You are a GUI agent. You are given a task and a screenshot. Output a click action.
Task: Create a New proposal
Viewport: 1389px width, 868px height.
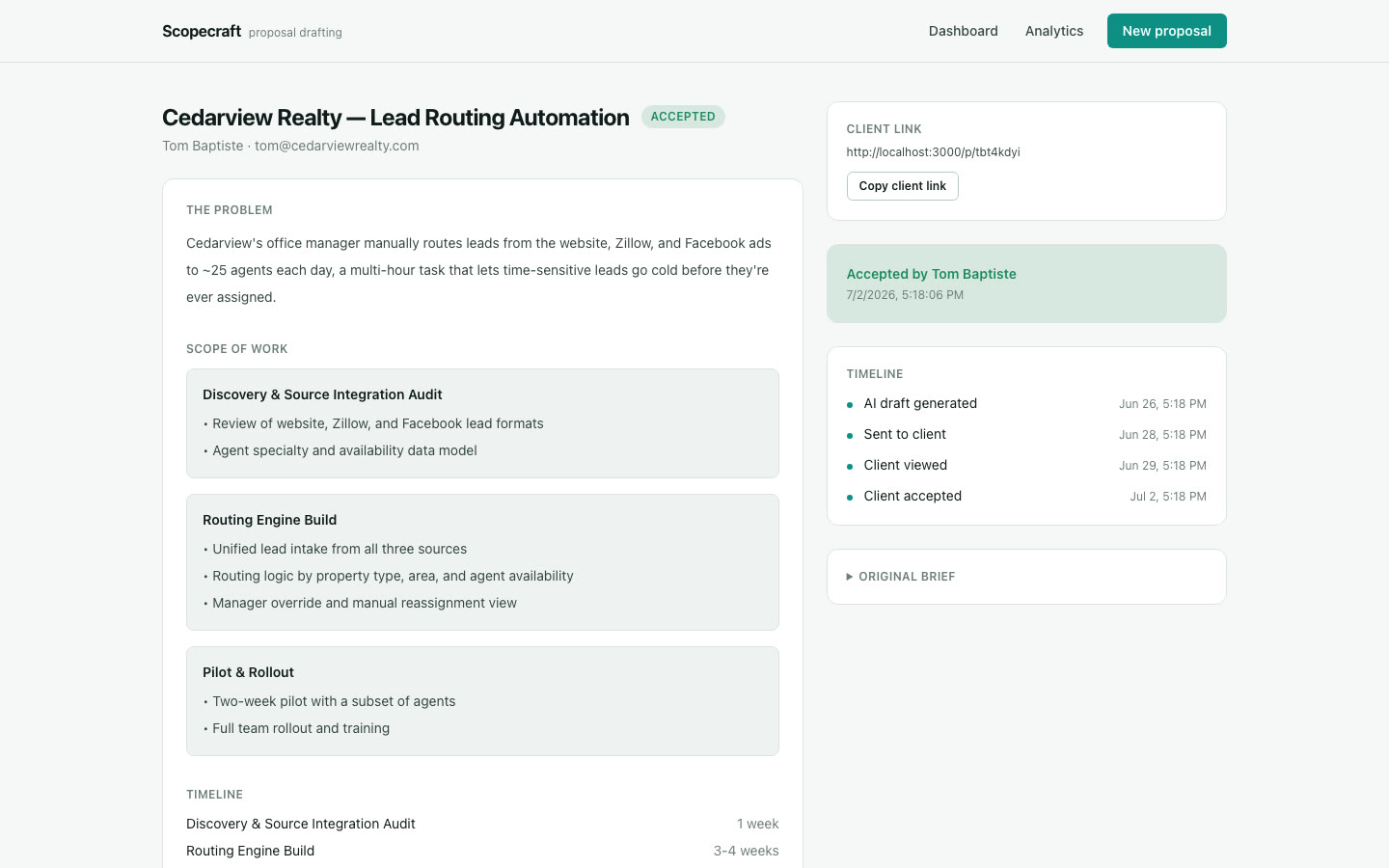click(1166, 31)
